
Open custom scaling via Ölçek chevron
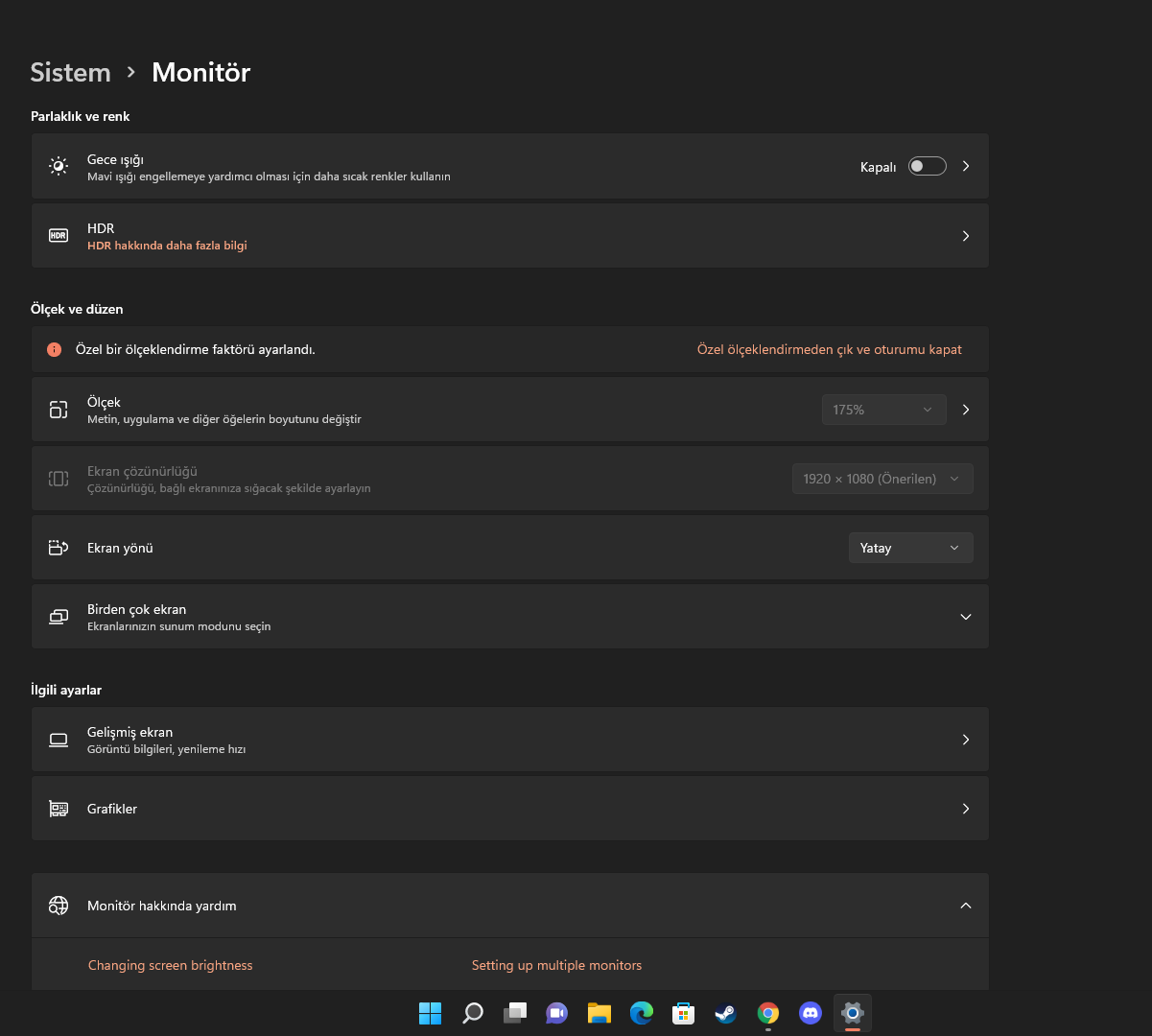(x=966, y=410)
